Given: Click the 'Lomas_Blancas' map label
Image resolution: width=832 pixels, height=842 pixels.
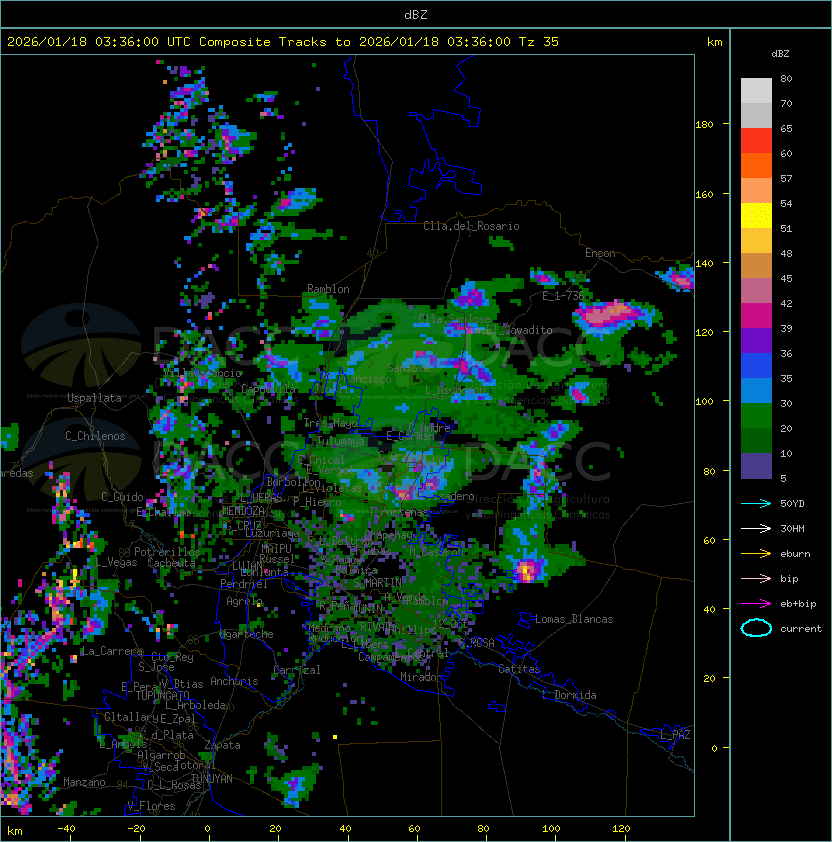Looking at the screenshot, I should click(x=574, y=619).
